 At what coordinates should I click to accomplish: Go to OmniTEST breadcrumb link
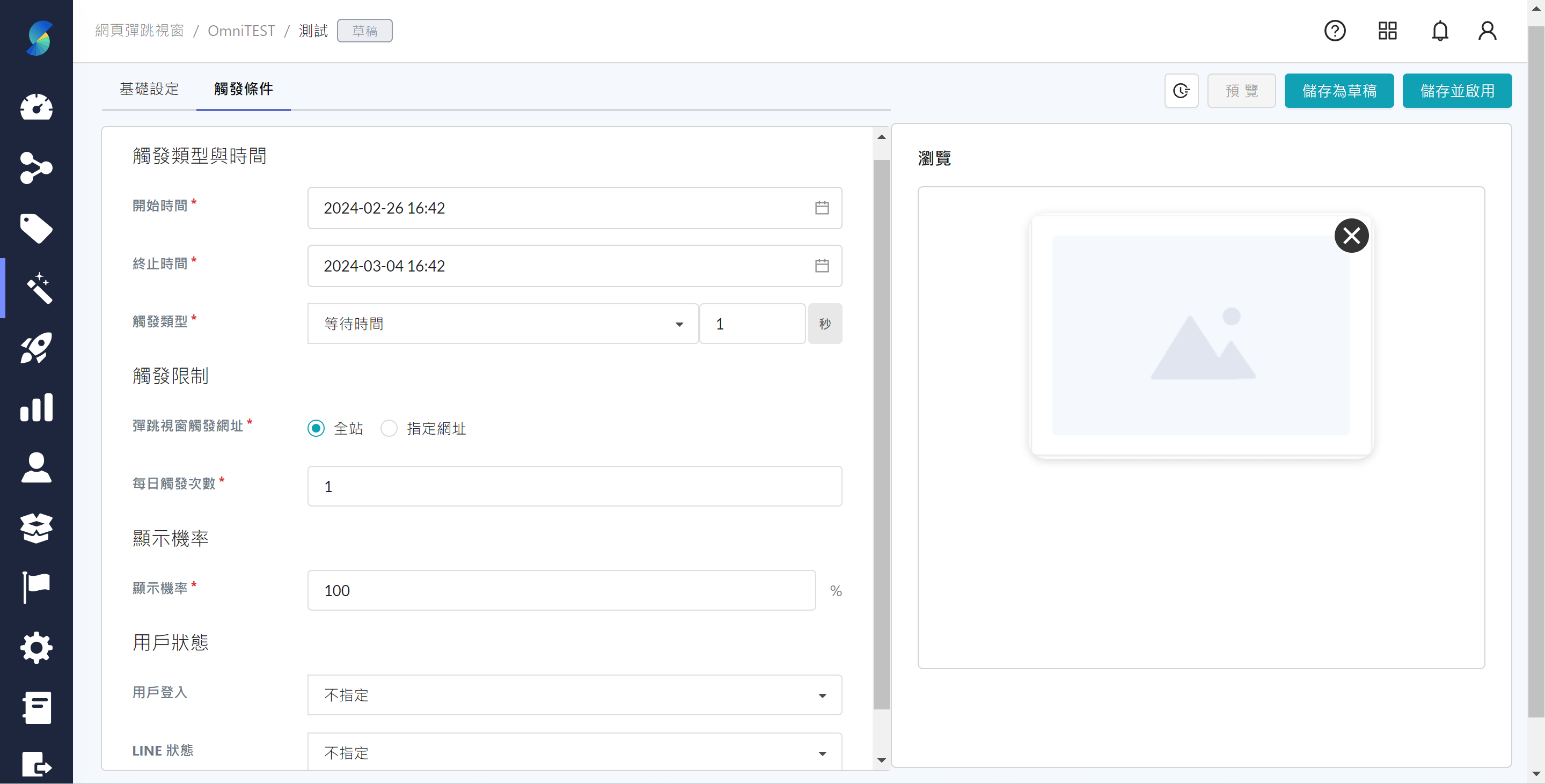click(241, 31)
